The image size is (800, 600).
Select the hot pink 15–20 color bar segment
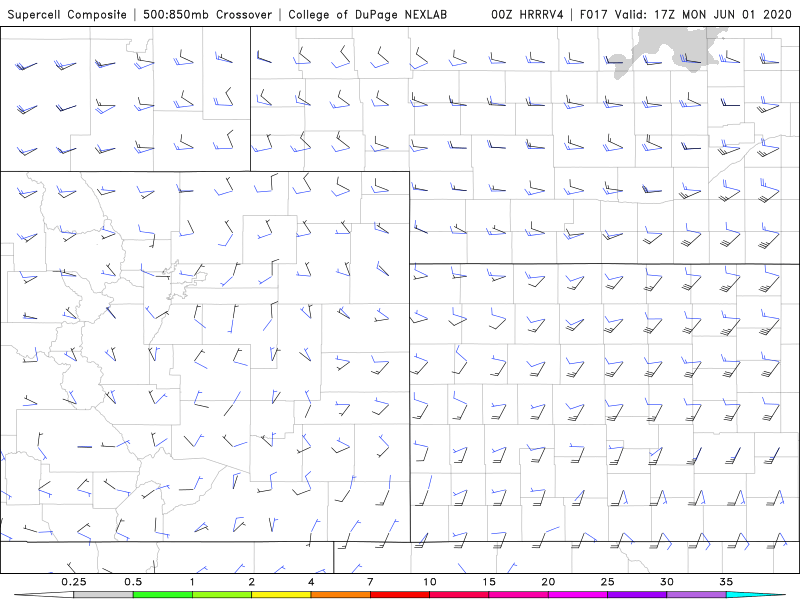point(518,595)
